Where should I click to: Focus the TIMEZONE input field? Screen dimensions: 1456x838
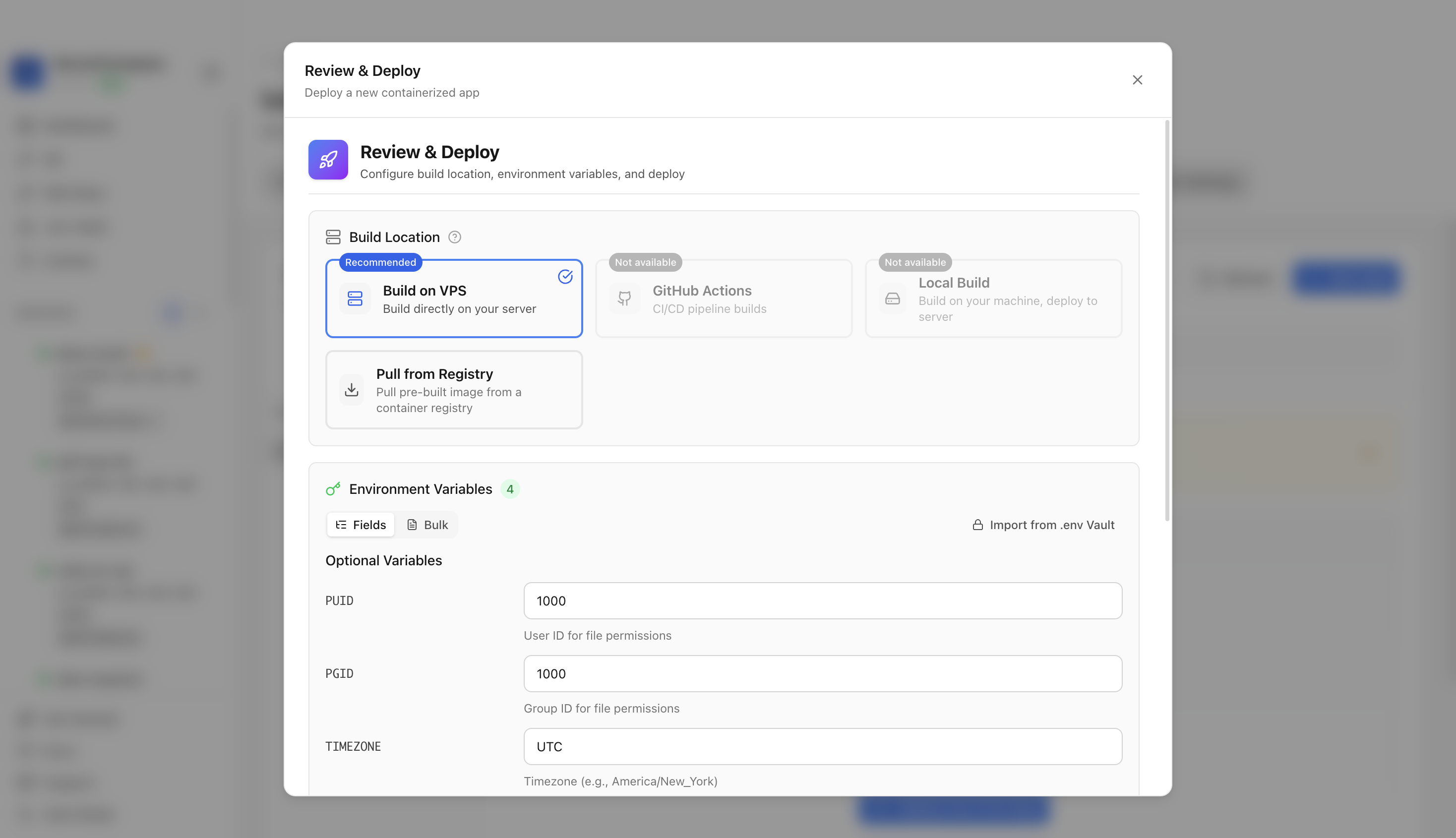coord(822,746)
